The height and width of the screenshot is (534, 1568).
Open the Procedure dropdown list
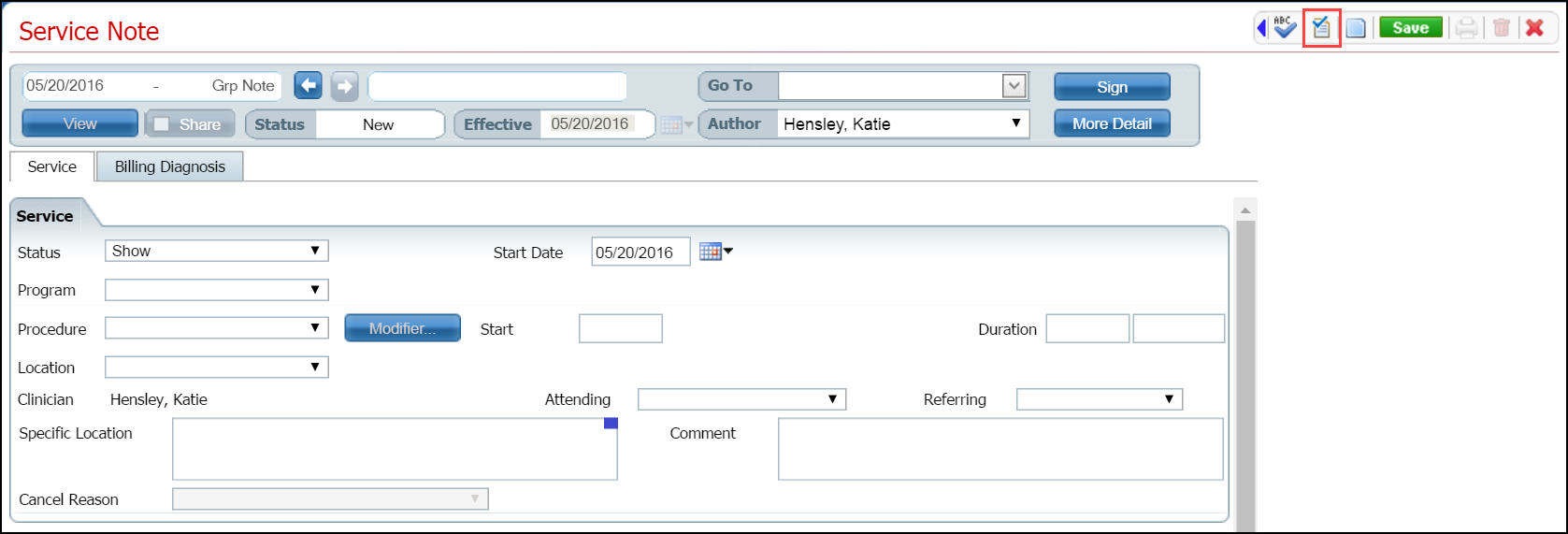click(315, 328)
